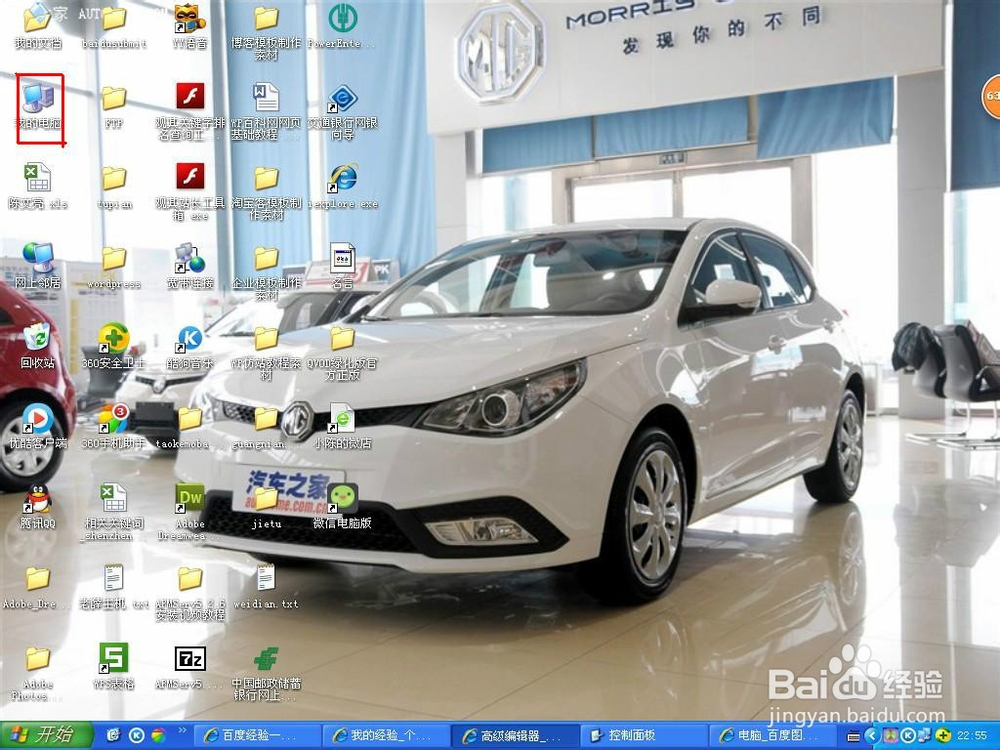The height and width of the screenshot is (750, 1000).
Task: Open the 企业模板制作素材 folder
Action: coord(266,258)
